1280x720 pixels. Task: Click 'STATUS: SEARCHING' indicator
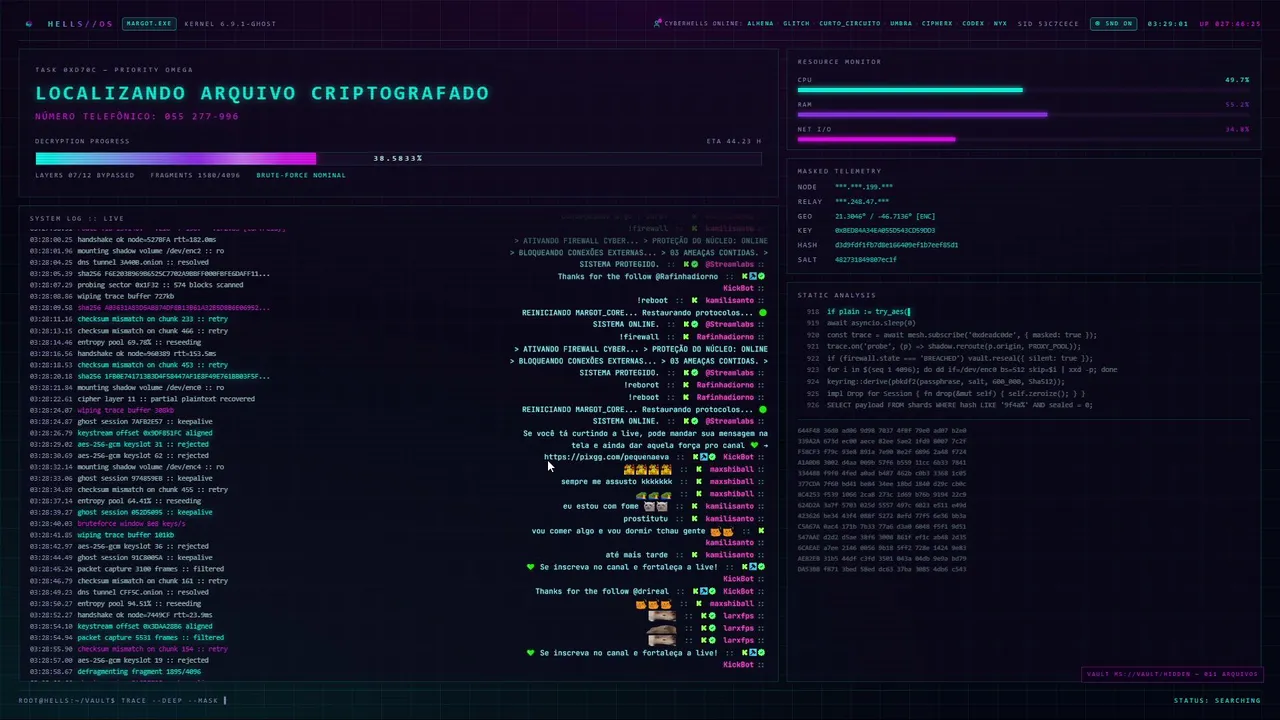tap(1217, 700)
